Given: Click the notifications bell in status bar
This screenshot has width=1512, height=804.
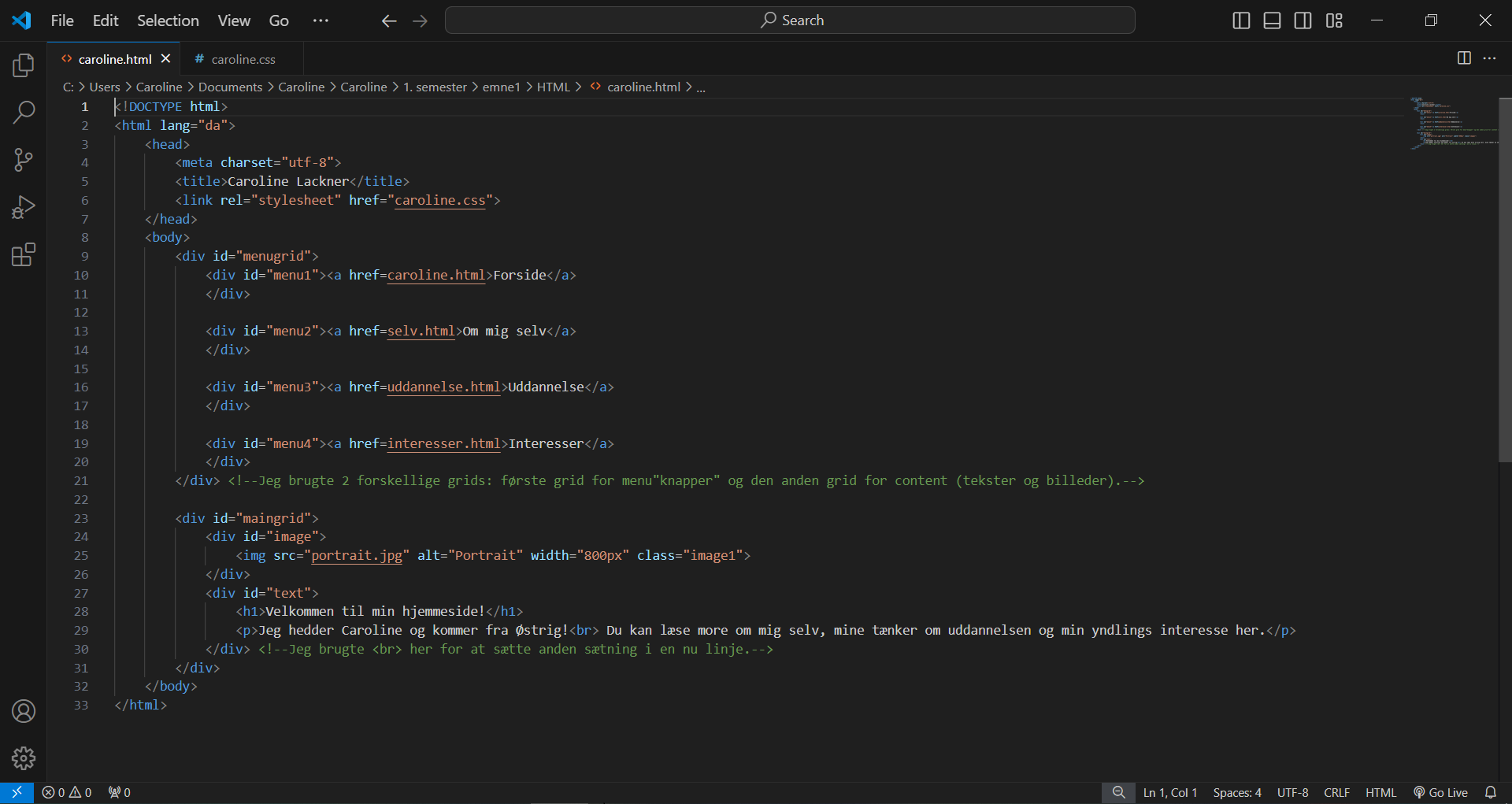Looking at the screenshot, I should click(1490, 792).
